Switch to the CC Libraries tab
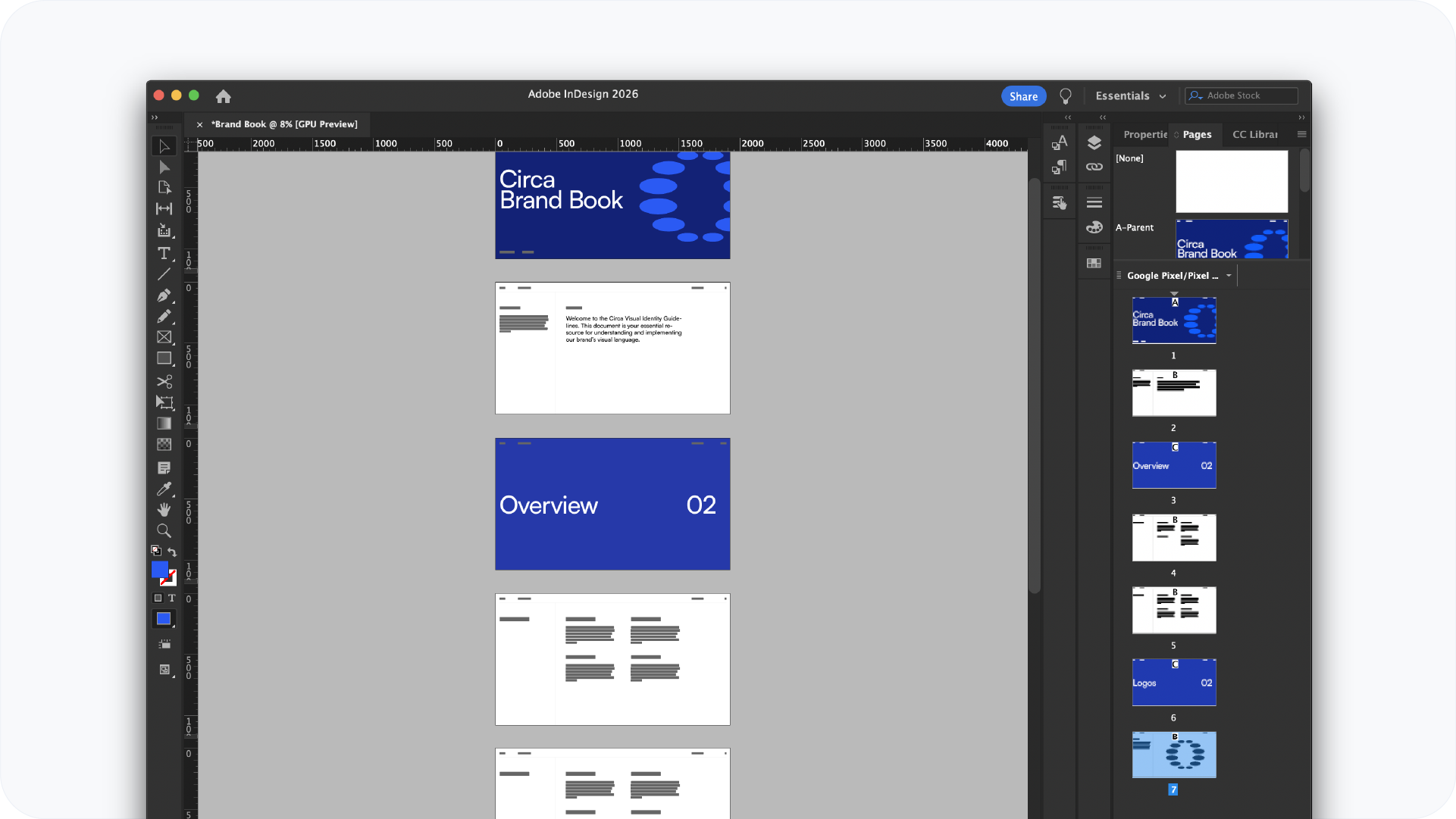The height and width of the screenshot is (819, 1456). [x=1254, y=135]
